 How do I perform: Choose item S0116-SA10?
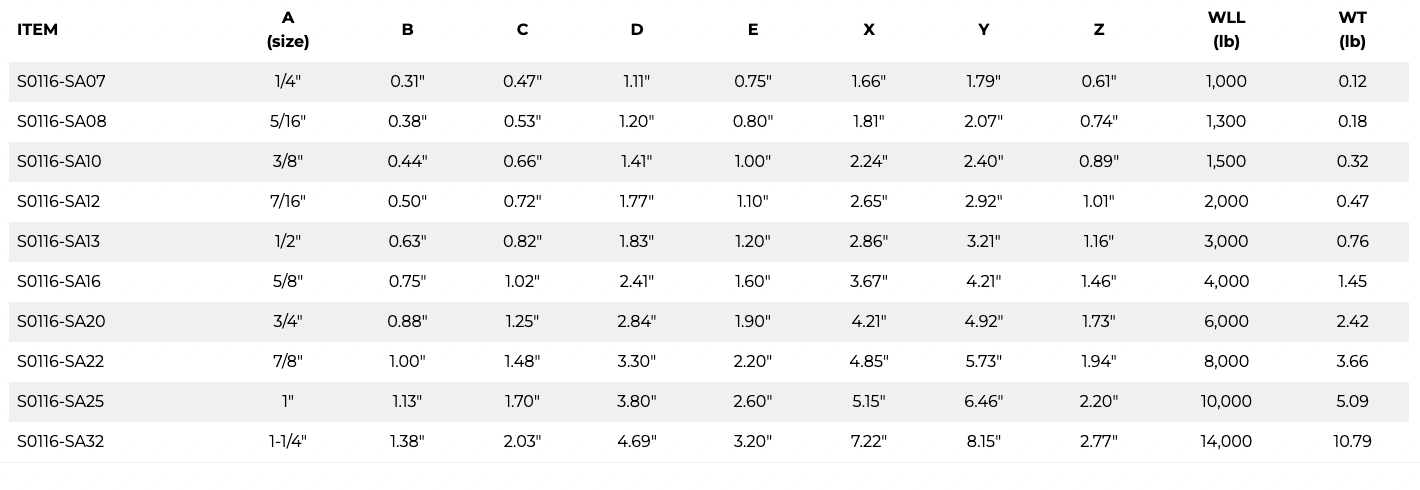click(x=59, y=161)
